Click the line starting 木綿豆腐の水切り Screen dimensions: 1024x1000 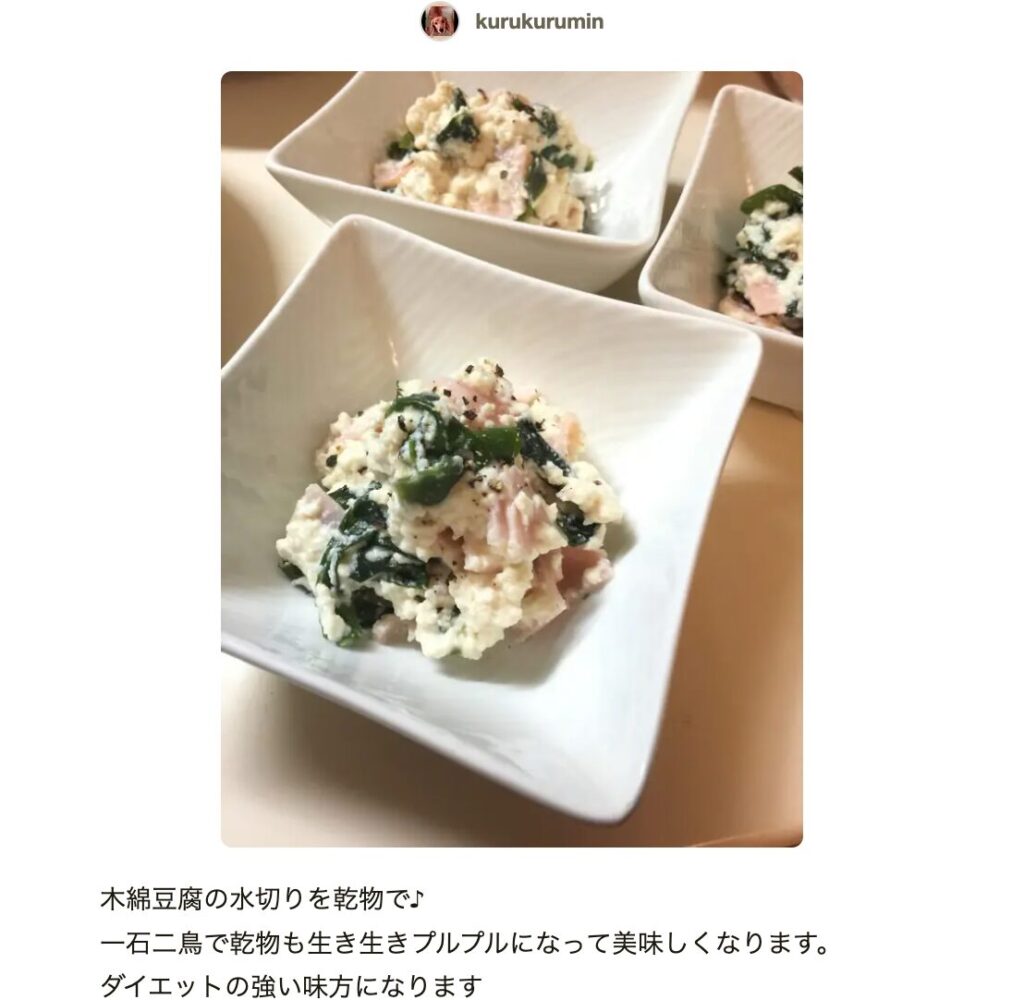click(263, 899)
